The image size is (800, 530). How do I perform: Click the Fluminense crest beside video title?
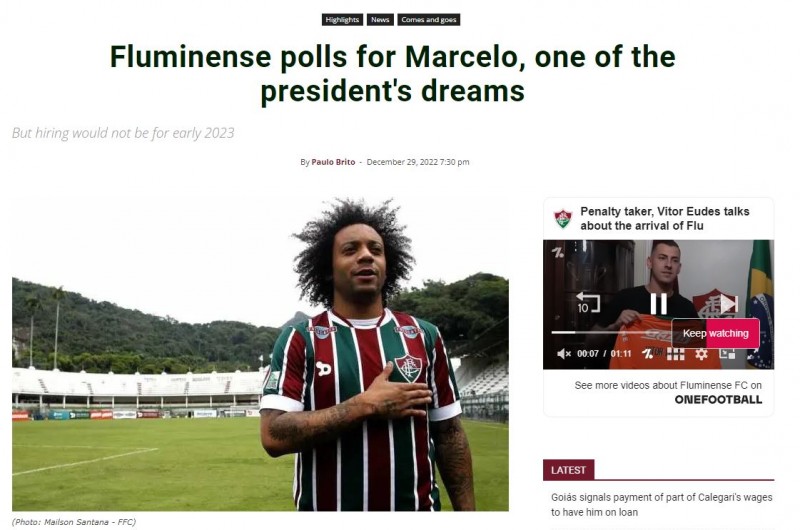[x=563, y=219]
